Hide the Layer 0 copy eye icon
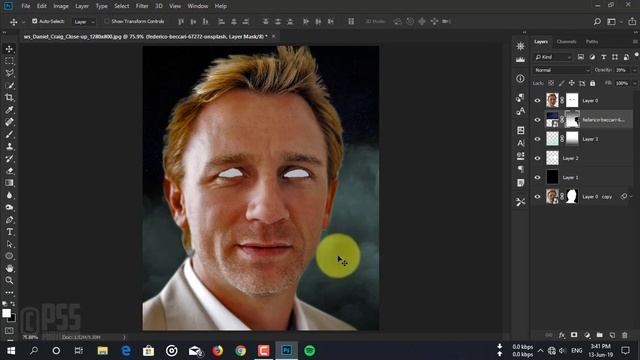Viewport: 640px width, 360px height. point(537,197)
